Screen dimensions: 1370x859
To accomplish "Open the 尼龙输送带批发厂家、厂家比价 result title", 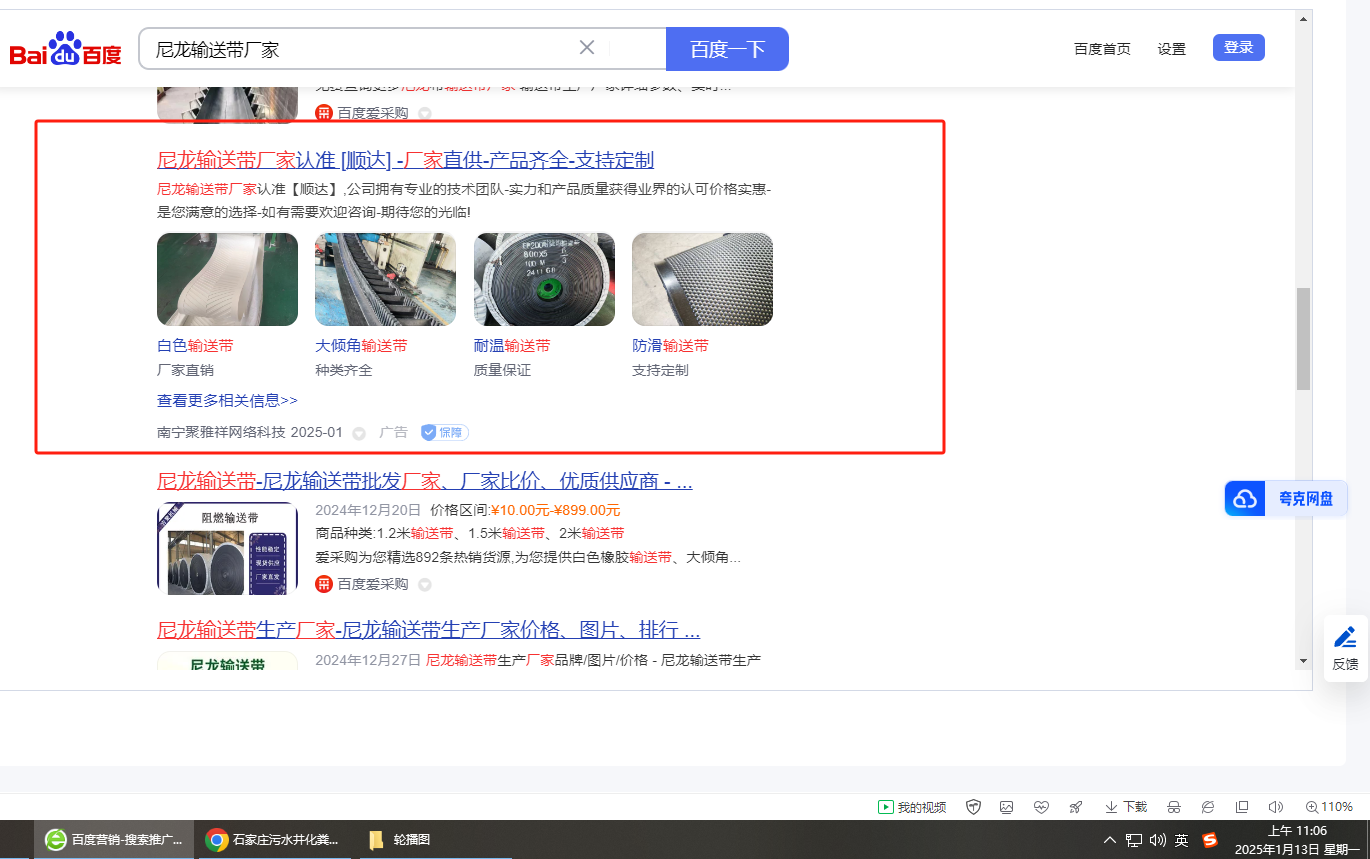I will (424, 481).
